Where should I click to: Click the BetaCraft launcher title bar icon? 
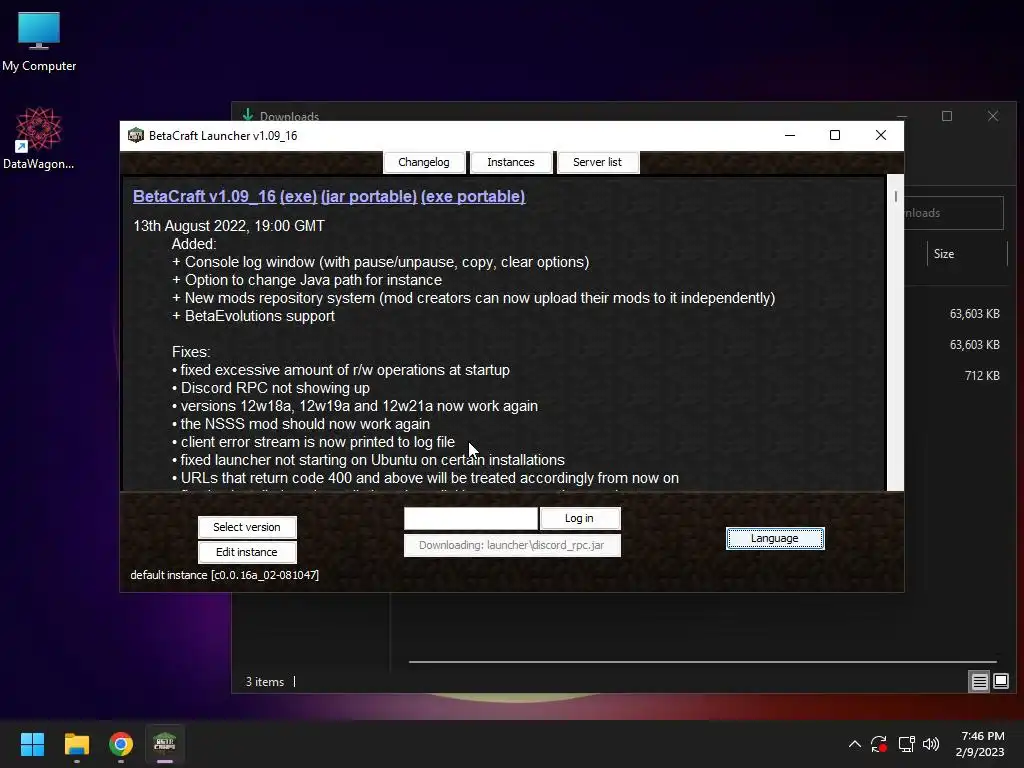(136, 135)
